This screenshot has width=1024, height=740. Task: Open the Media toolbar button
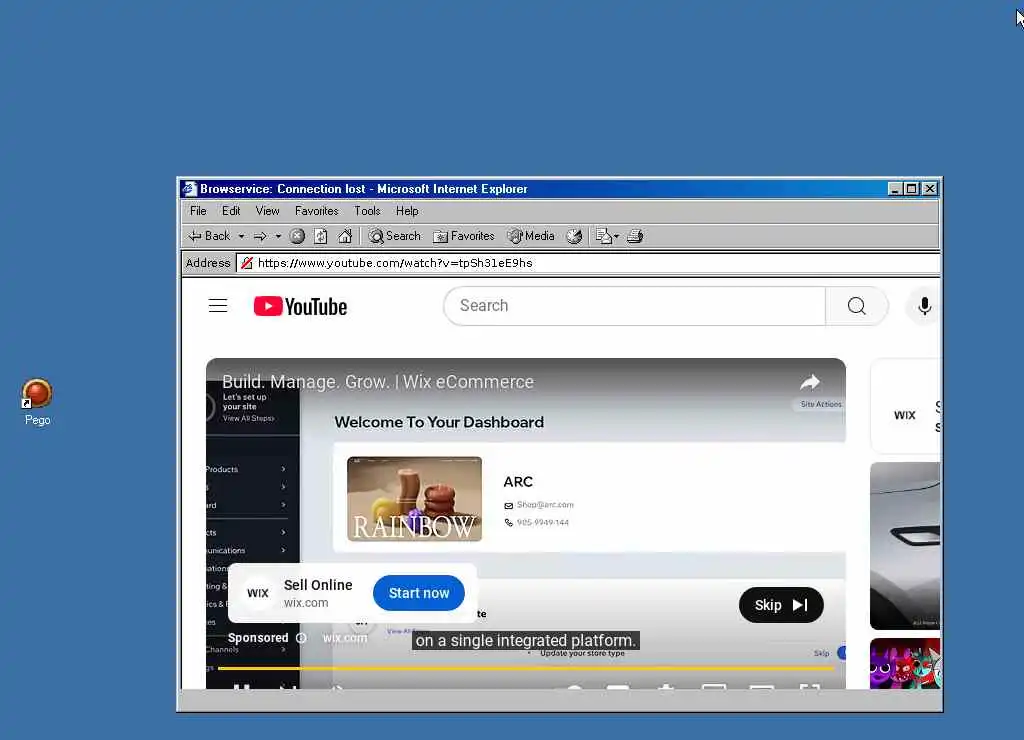(x=531, y=236)
